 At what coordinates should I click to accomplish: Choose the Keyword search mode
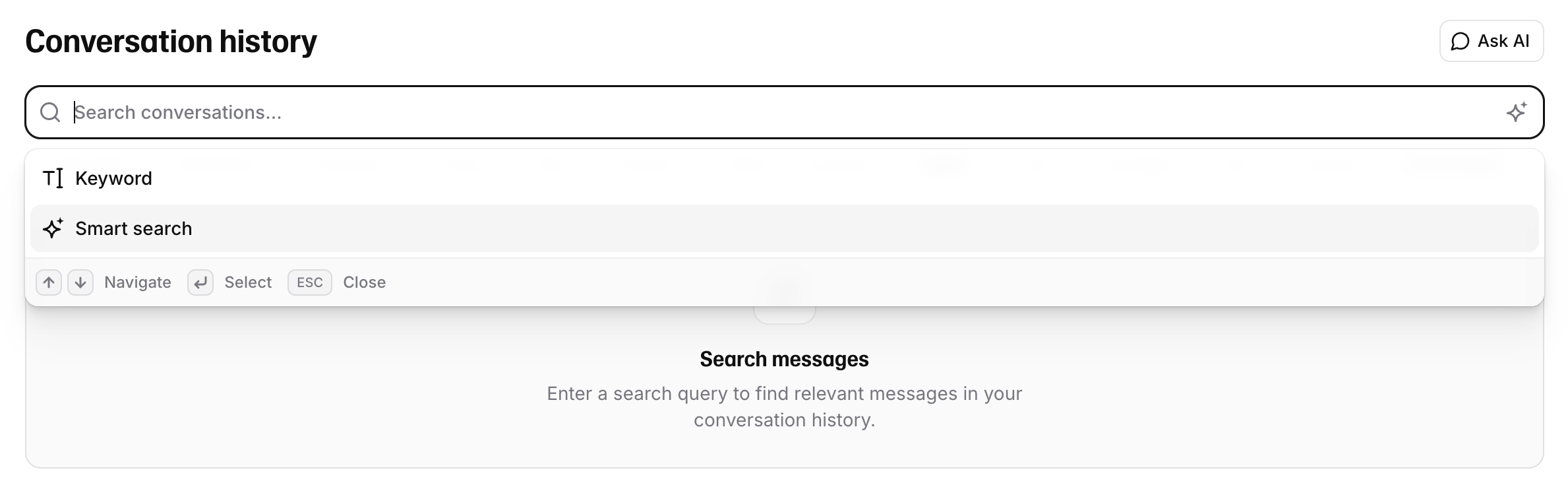(113, 178)
